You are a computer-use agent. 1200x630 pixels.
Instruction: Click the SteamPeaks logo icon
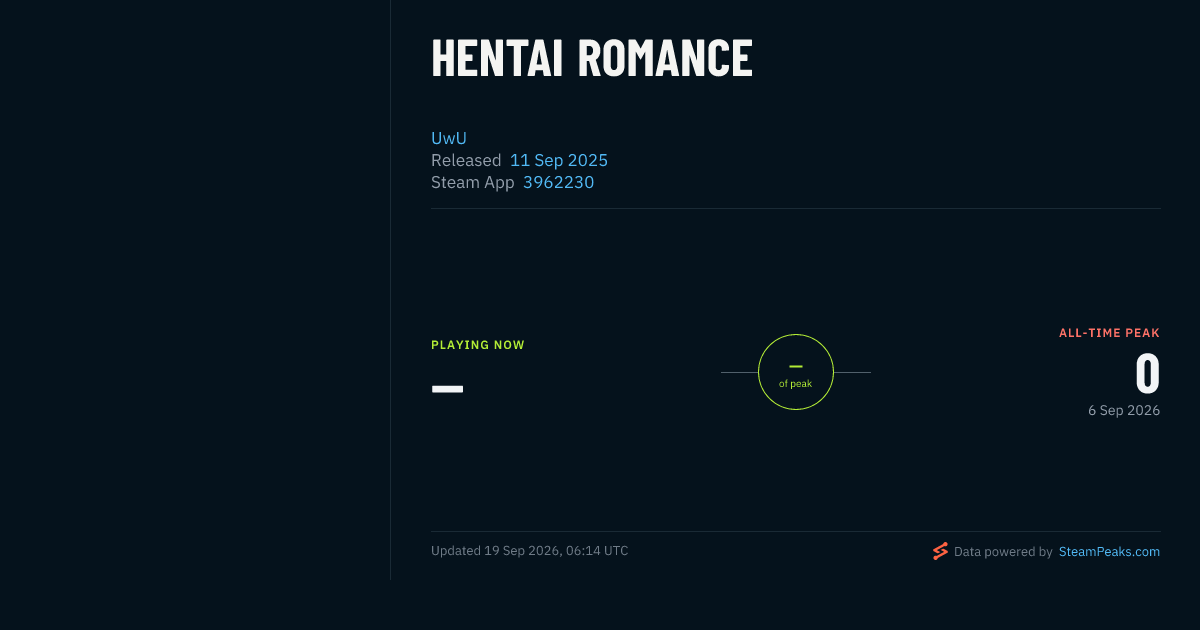(940, 551)
